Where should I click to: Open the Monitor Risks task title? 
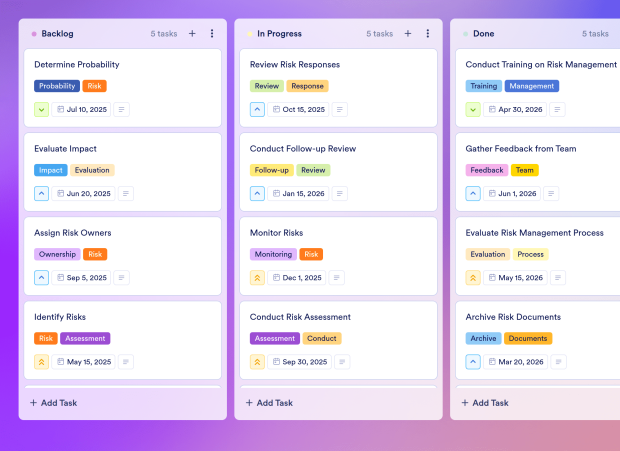276,233
